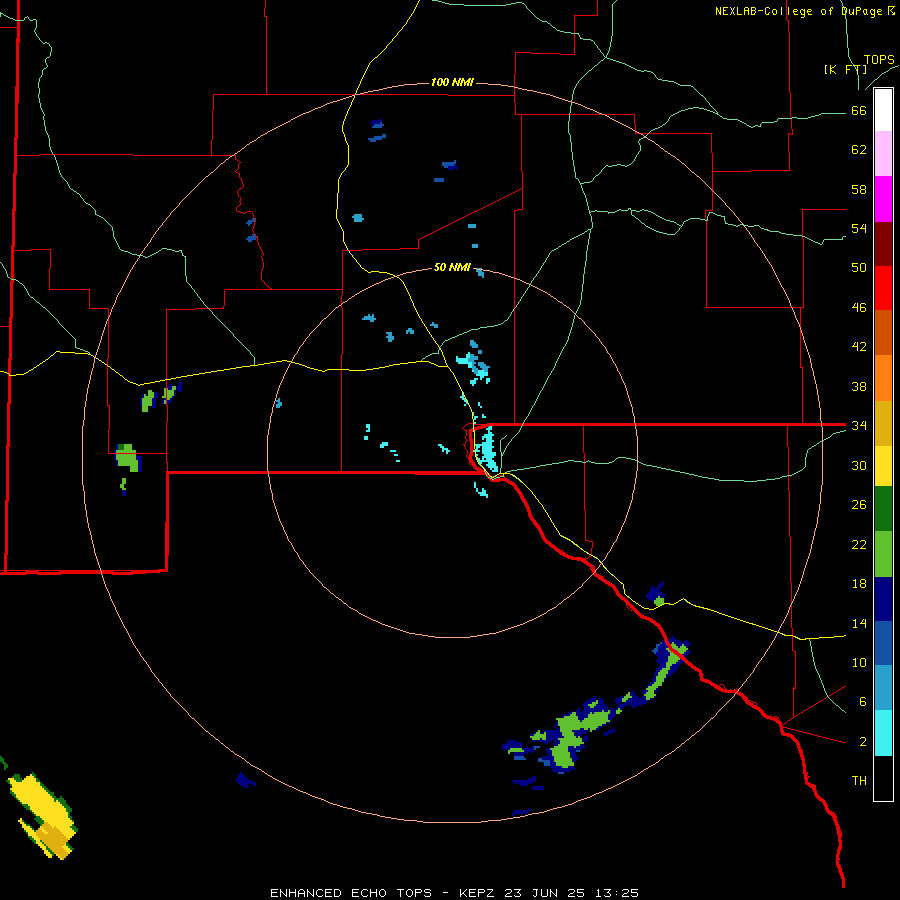
Task: Click the legend value '2'
Action: pos(863,742)
